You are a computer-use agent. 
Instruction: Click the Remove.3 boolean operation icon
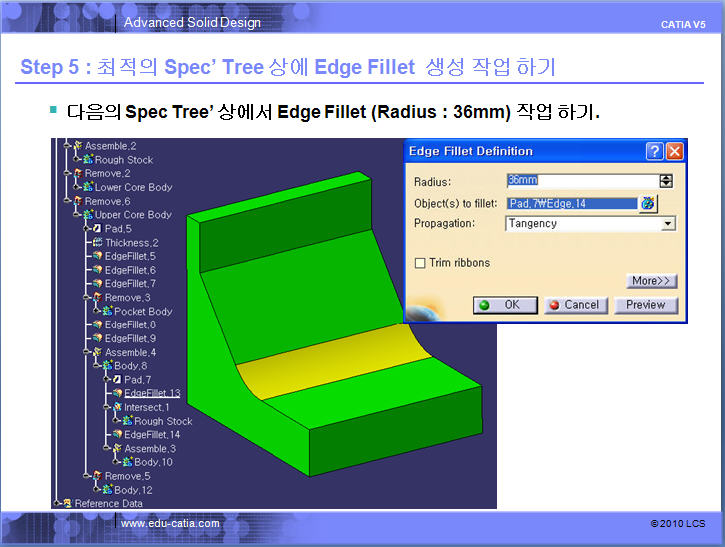click(98, 297)
